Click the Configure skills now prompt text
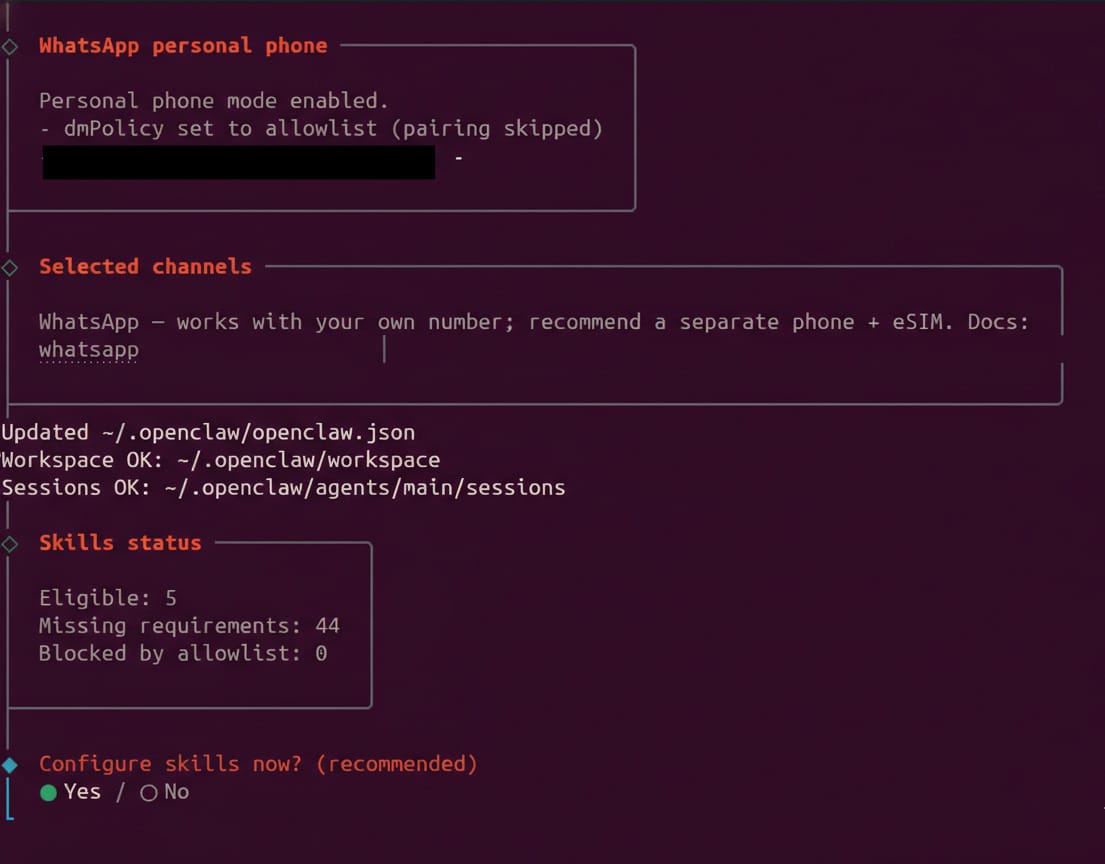 pos(258,764)
